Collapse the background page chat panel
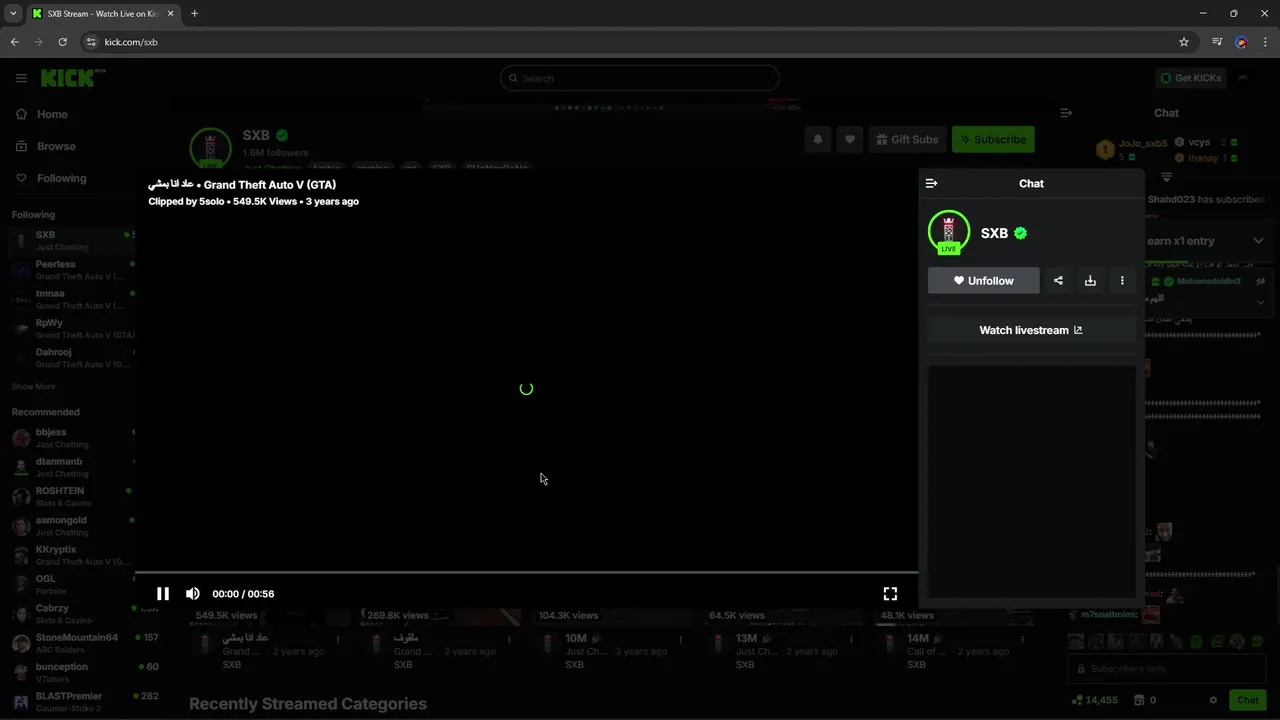Viewport: 1280px width, 720px height. click(1066, 113)
